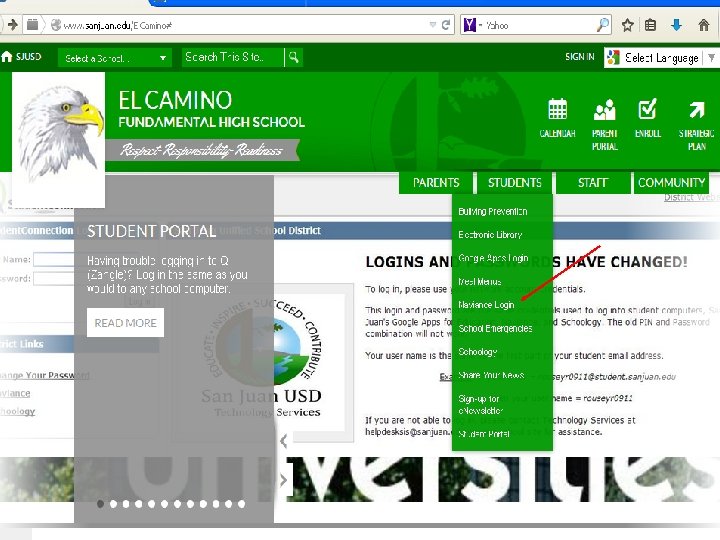Open the STAFF menu tab

click(x=592, y=183)
